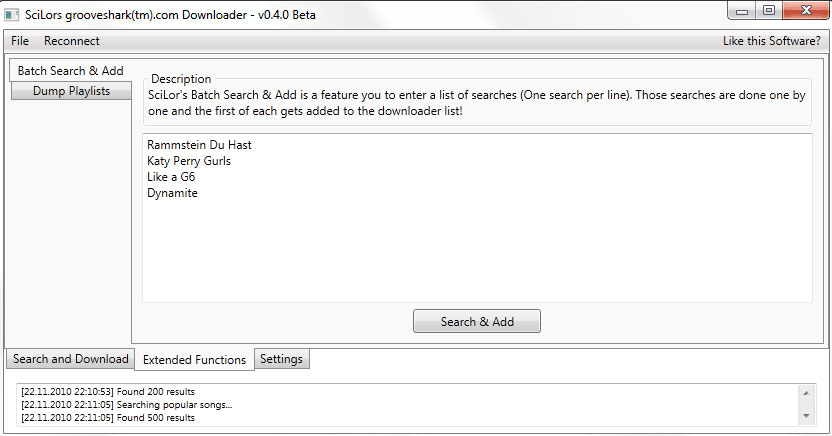Click the Reconnect menu item
This screenshot has height=436, width=832.
pyautogui.click(x=72, y=41)
